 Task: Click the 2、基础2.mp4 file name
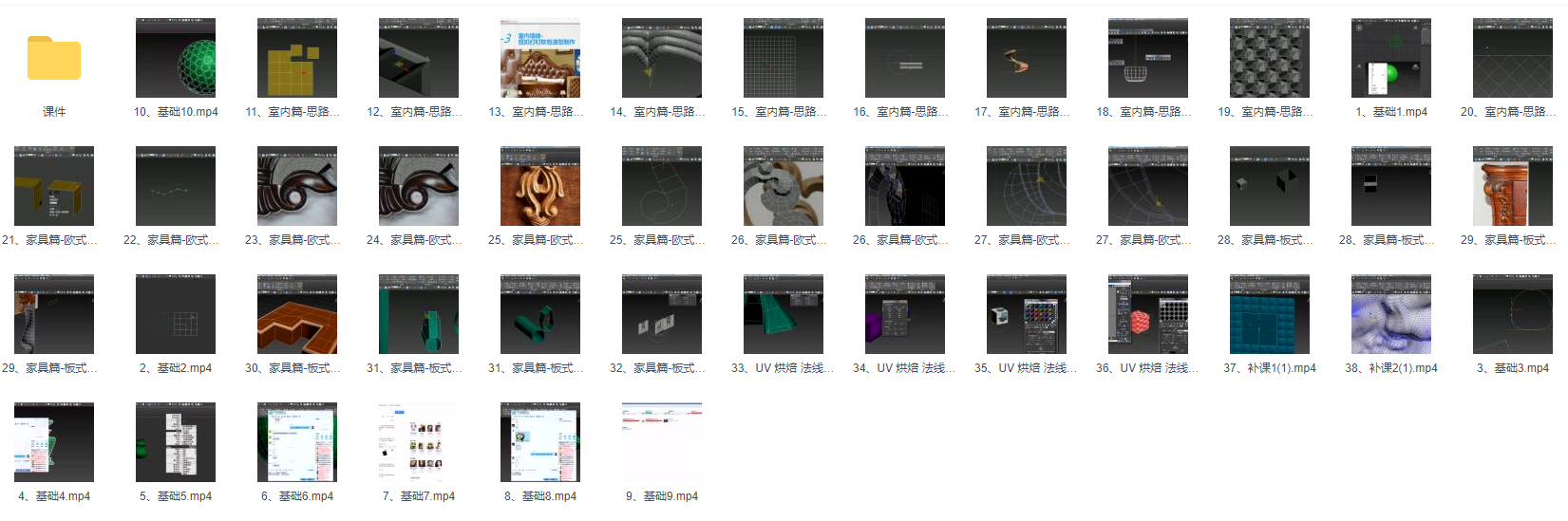pyautogui.click(x=176, y=368)
